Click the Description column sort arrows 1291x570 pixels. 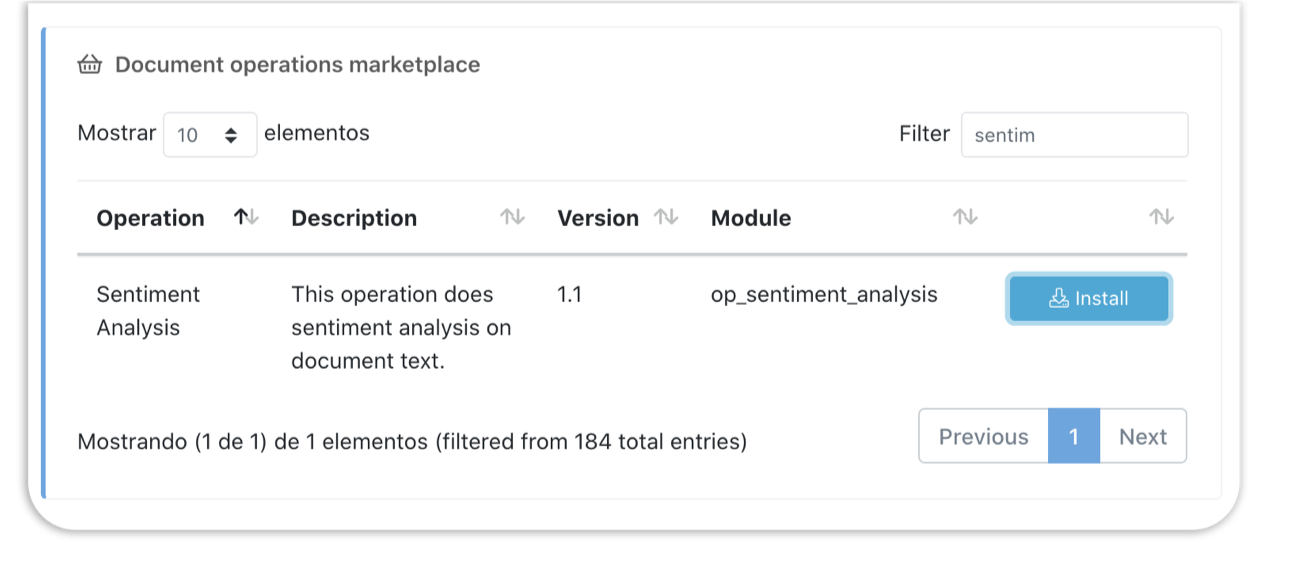click(x=512, y=217)
